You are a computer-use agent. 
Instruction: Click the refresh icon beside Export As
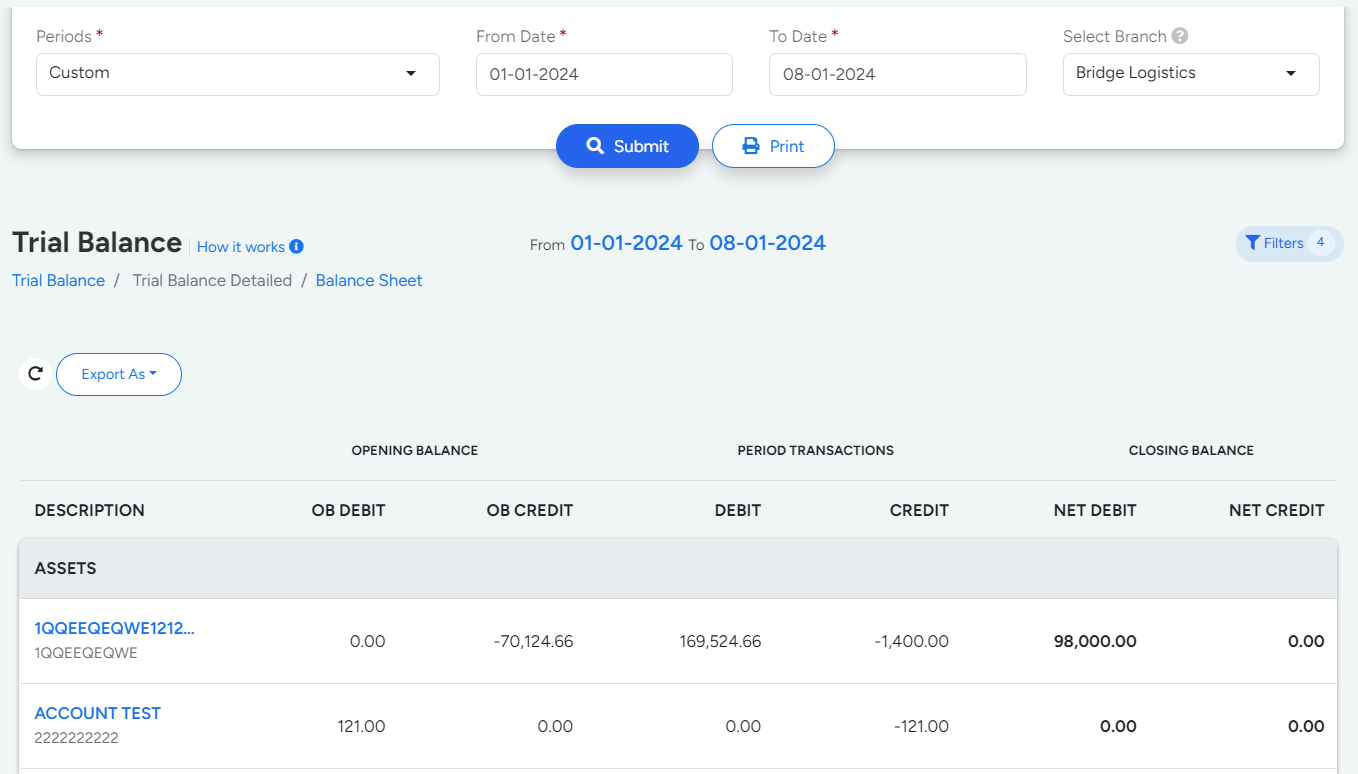35,374
